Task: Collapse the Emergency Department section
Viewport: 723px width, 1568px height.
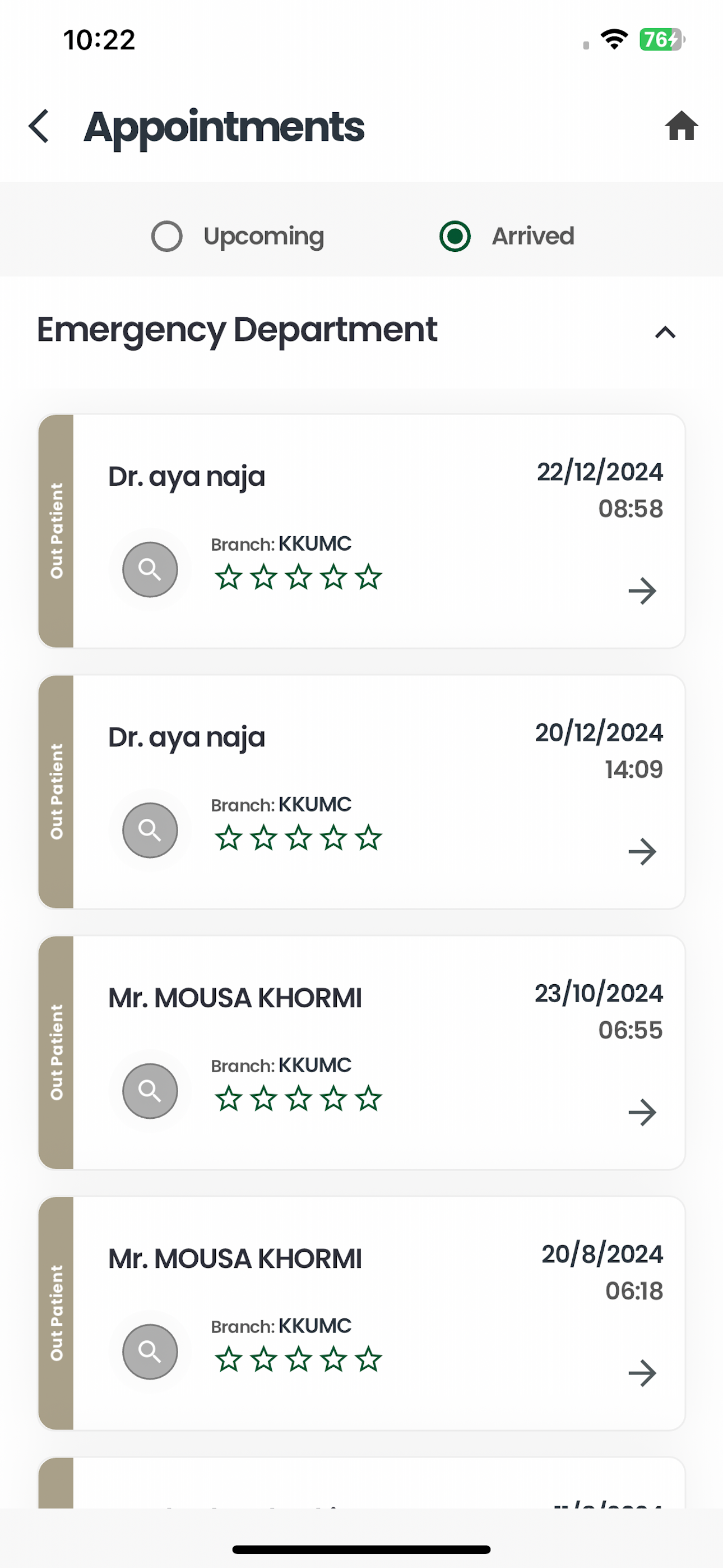Action: click(x=665, y=333)
